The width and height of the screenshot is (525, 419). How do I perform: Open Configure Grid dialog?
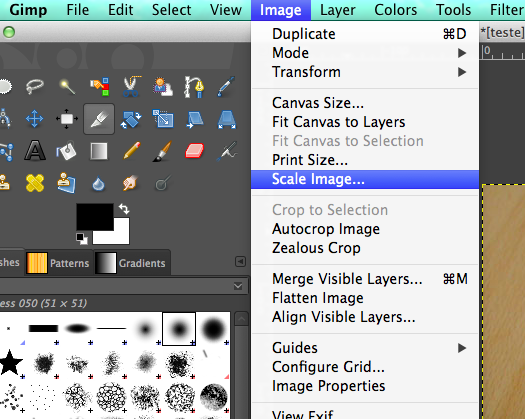pyautogui.click(x=365, y=367)
